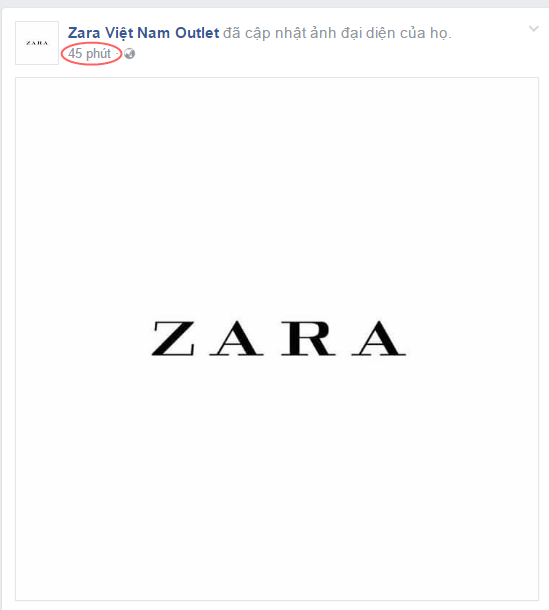Click the letter R in ZARA logo
549x610 pixels.
(x=308, y=338)
